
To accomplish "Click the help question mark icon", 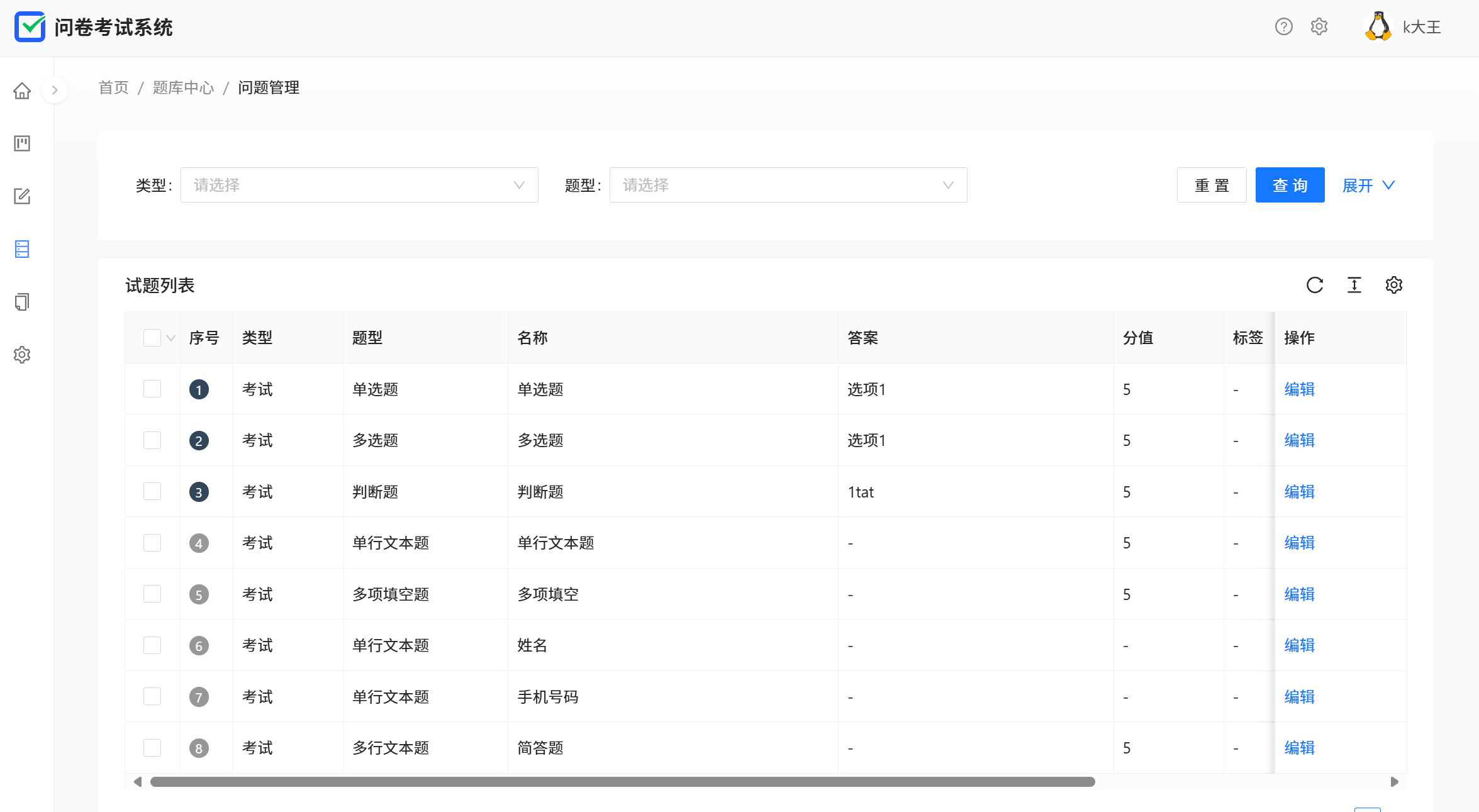I will (x=1283, y=27).
